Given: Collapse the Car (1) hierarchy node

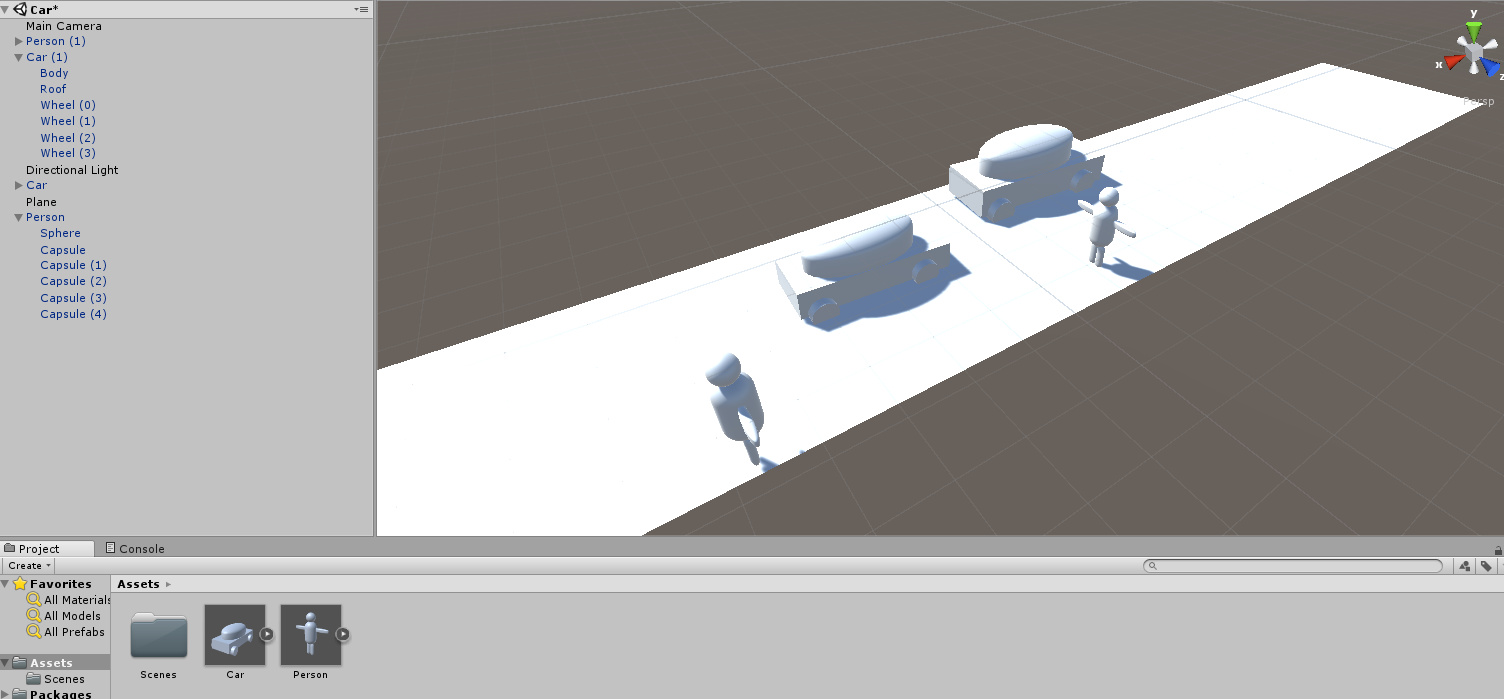Looking at the screenshot, I should coord(18,58).
